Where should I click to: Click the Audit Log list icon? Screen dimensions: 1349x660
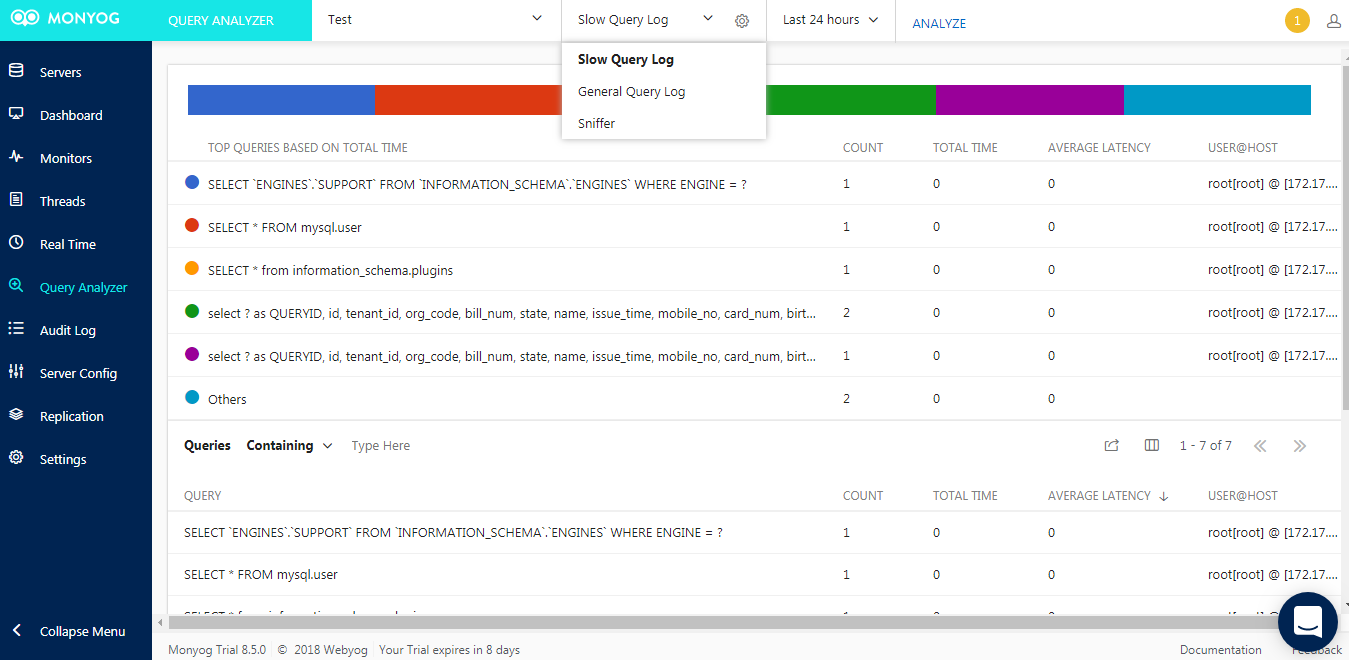(x=16, y=329)
